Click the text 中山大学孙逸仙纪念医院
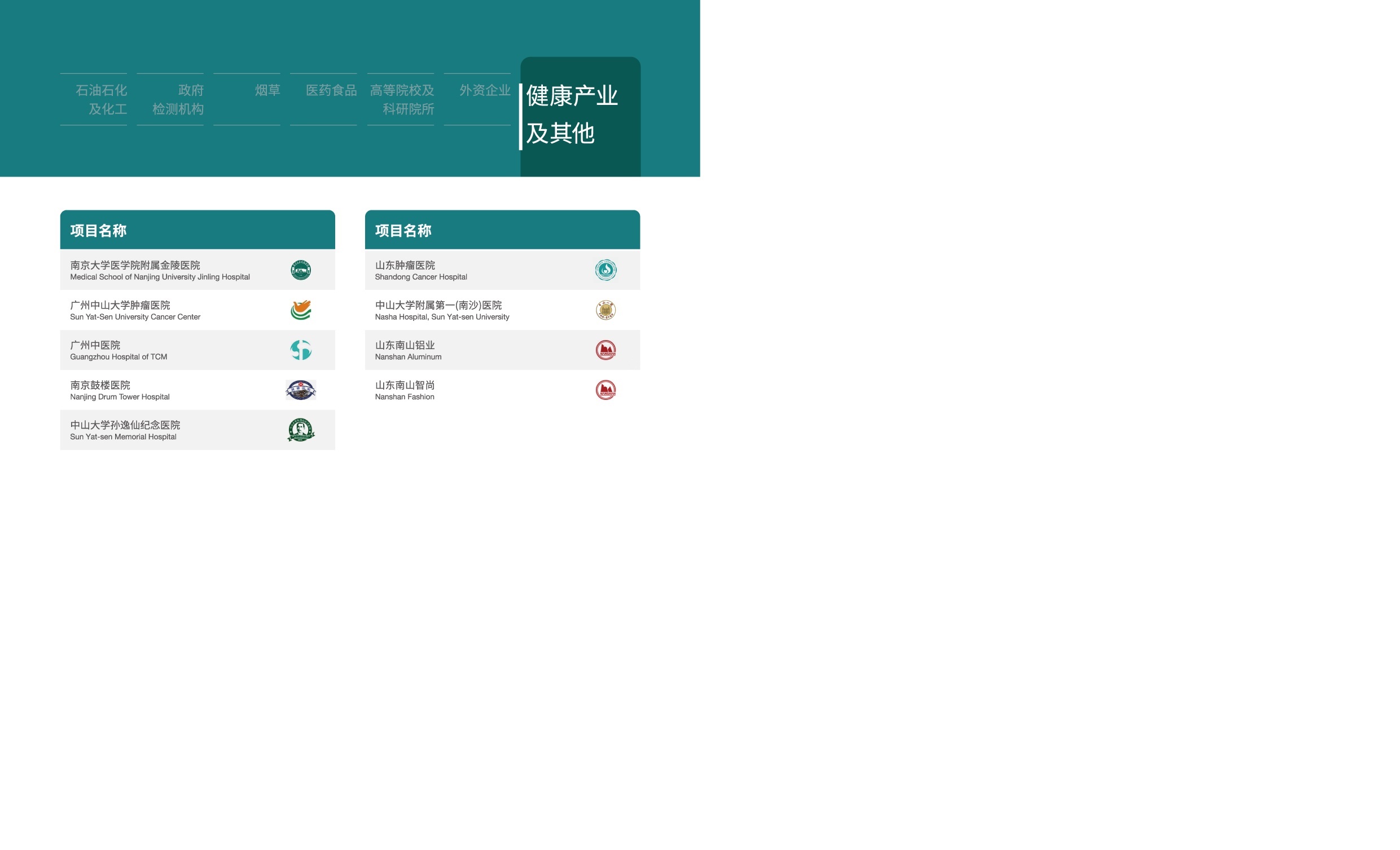Viewport: 1400px width, 850px height. (x=126, y=425)
